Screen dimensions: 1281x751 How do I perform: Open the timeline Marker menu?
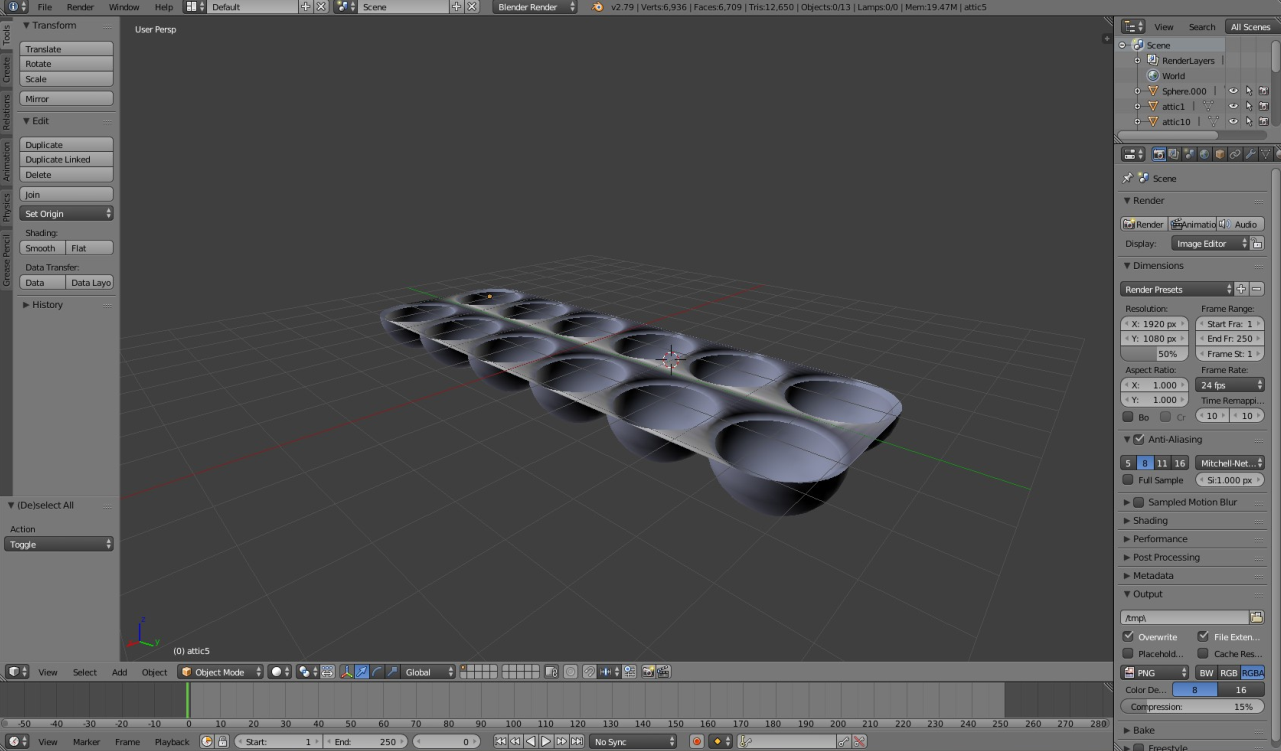tap(86, 742)
